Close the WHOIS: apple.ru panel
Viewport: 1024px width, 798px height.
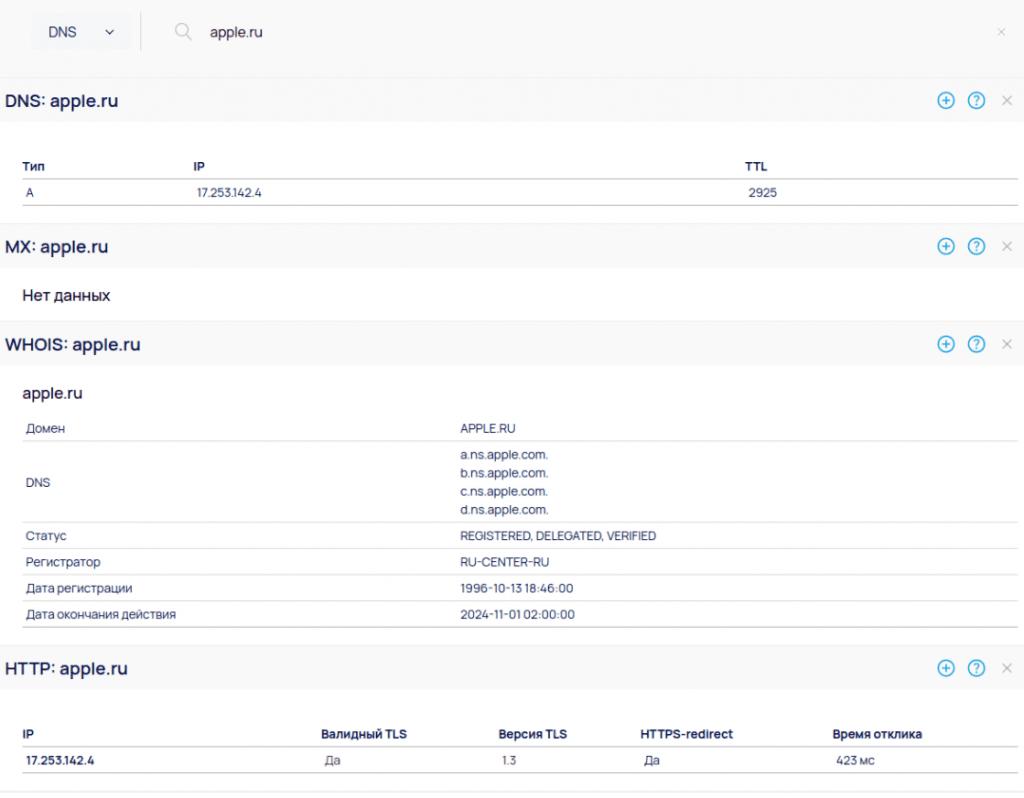pos(1006,344)
